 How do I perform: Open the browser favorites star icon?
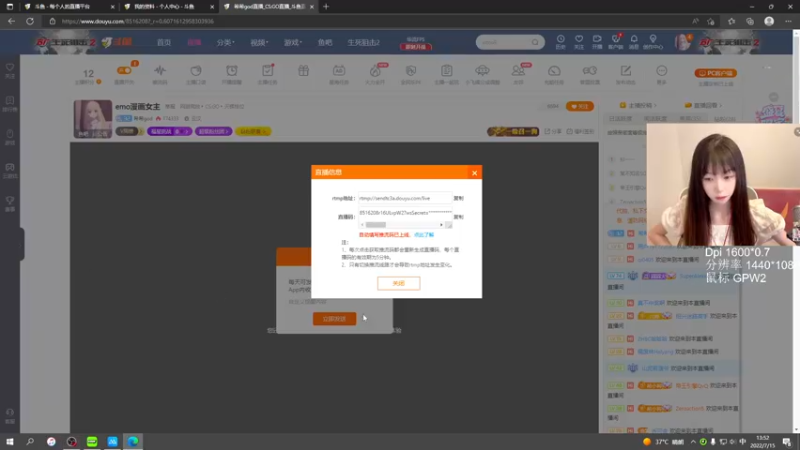(x=731, y=21)
